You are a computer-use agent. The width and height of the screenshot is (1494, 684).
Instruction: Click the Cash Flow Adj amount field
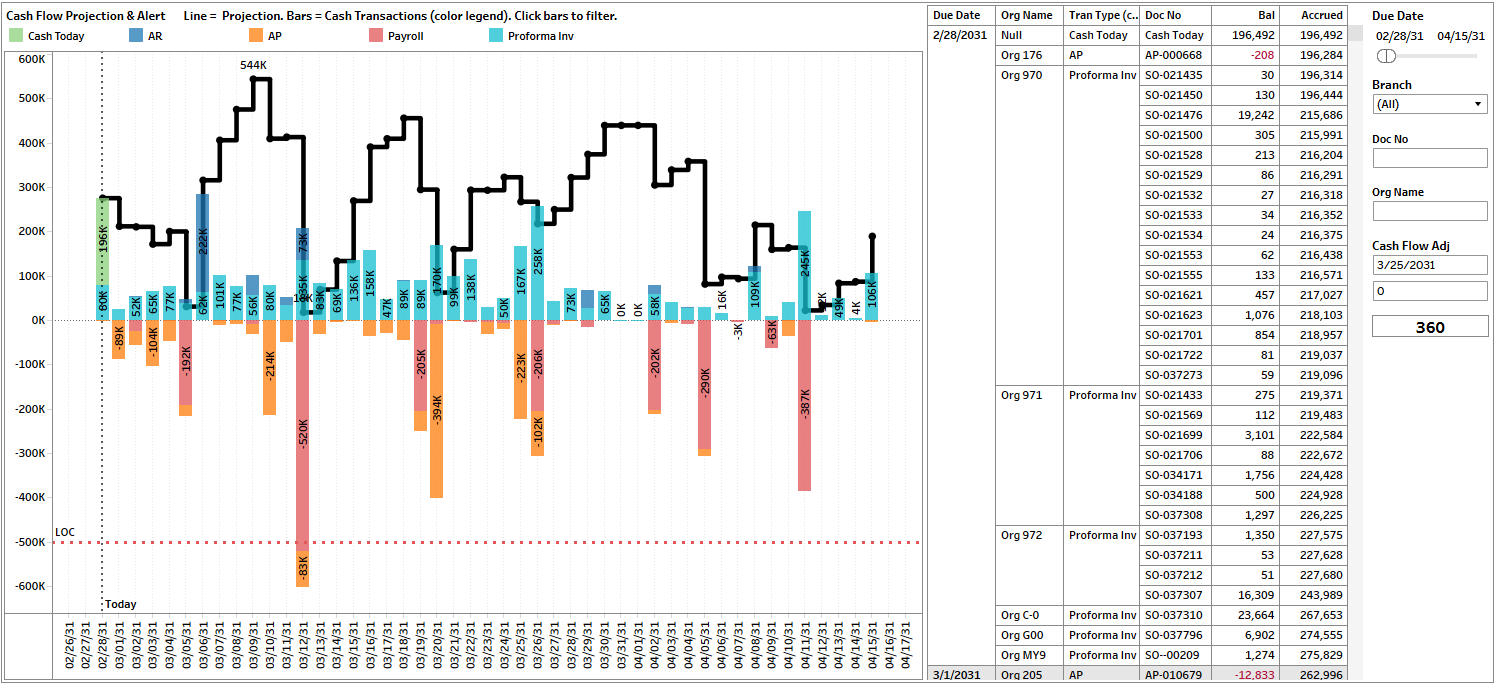coord(1429,291)
